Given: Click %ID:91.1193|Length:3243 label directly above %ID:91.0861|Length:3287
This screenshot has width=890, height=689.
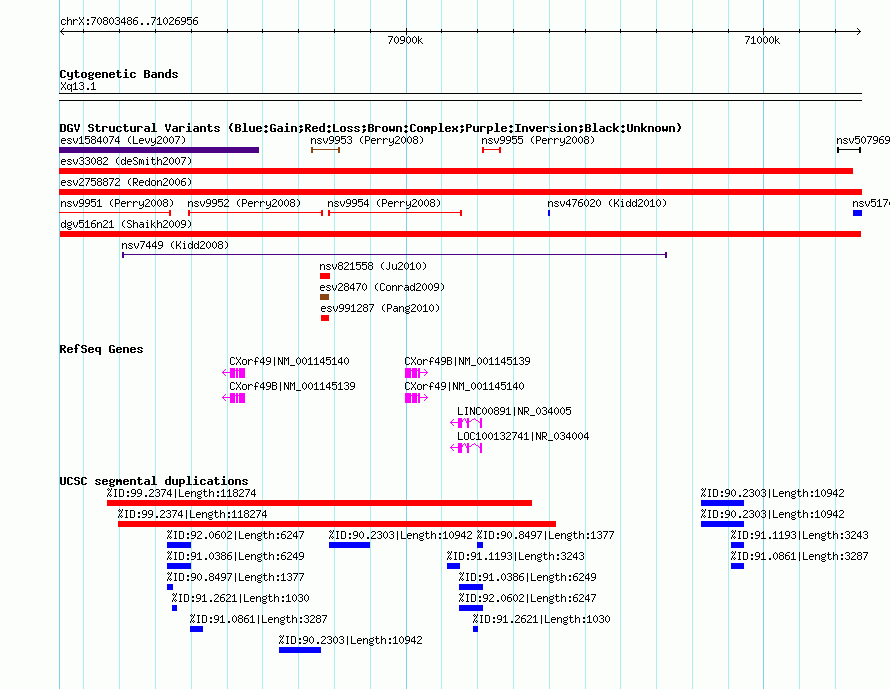Looking at the screenshot, I should pyautogui.click(x=799, y=535).
